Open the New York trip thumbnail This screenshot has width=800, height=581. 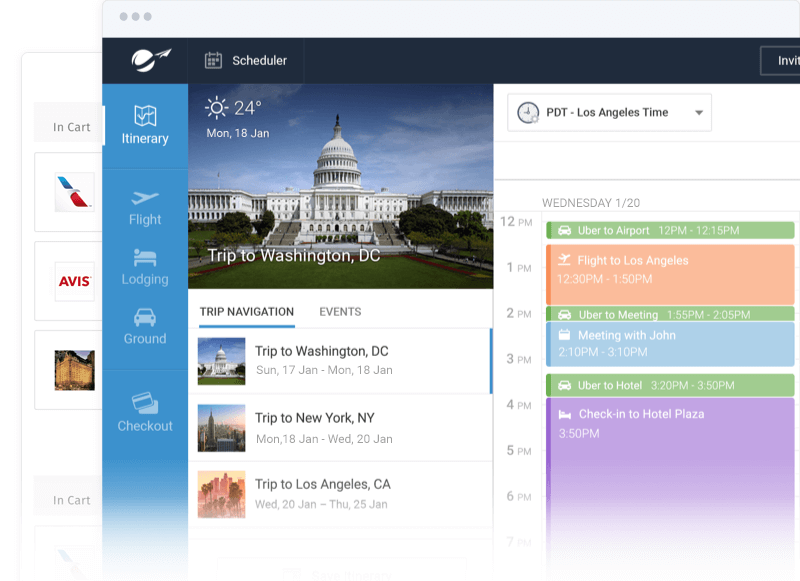pyautogui.click(x=221, y=428)
